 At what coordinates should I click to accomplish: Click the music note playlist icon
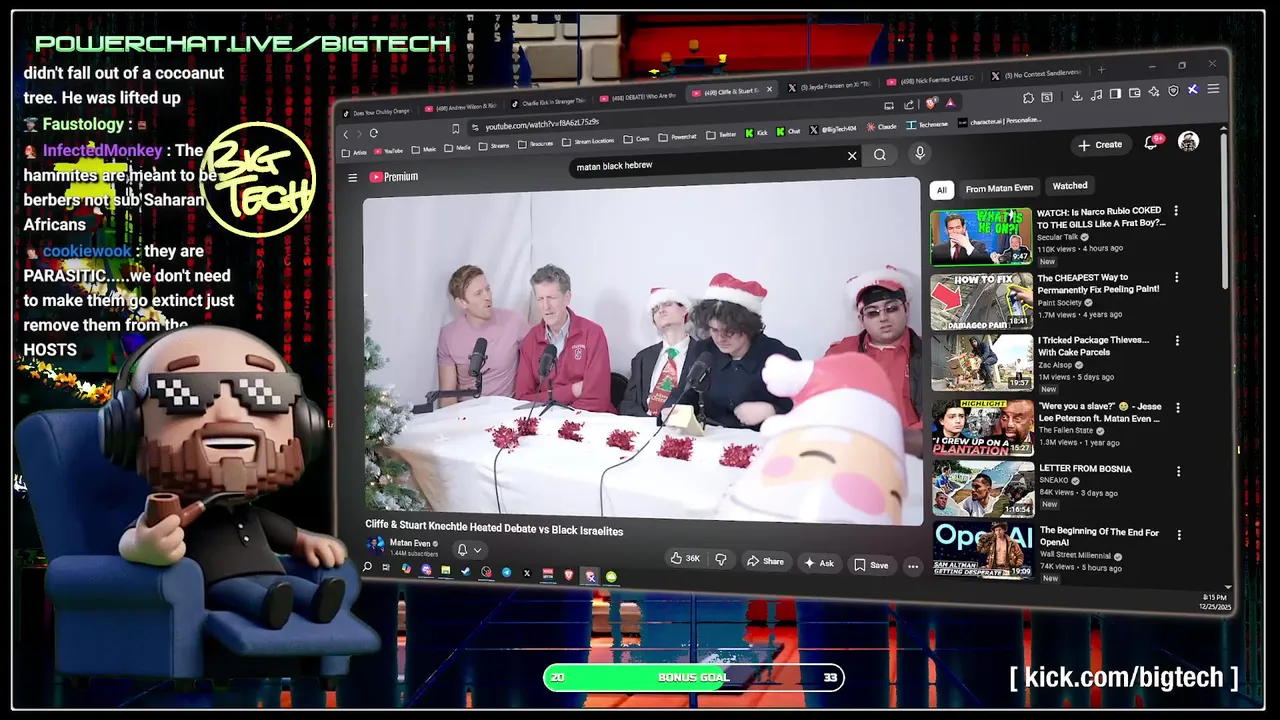[x=1096, y=94]
